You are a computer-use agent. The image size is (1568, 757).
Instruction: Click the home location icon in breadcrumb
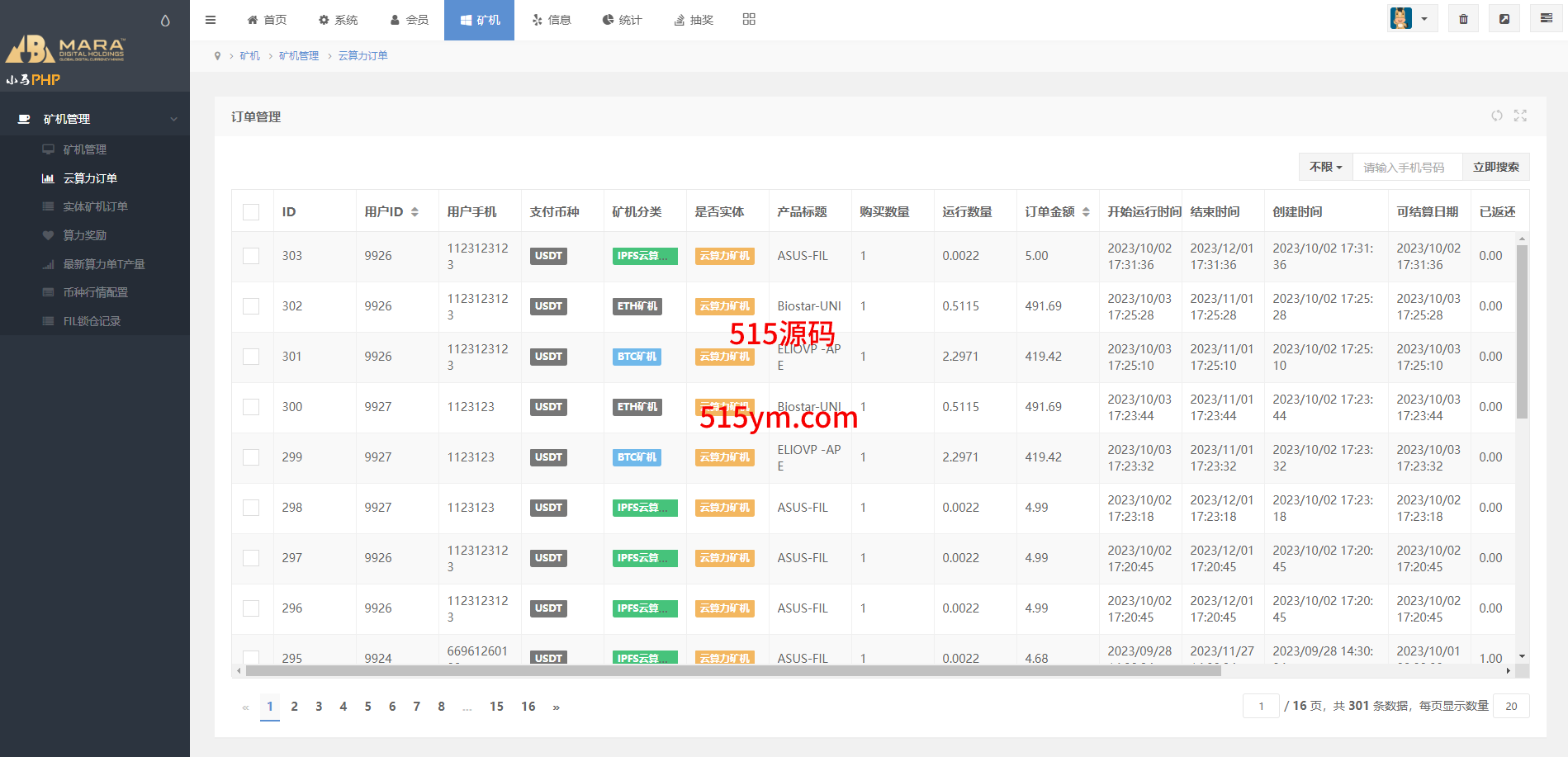(x=217, y=56)
